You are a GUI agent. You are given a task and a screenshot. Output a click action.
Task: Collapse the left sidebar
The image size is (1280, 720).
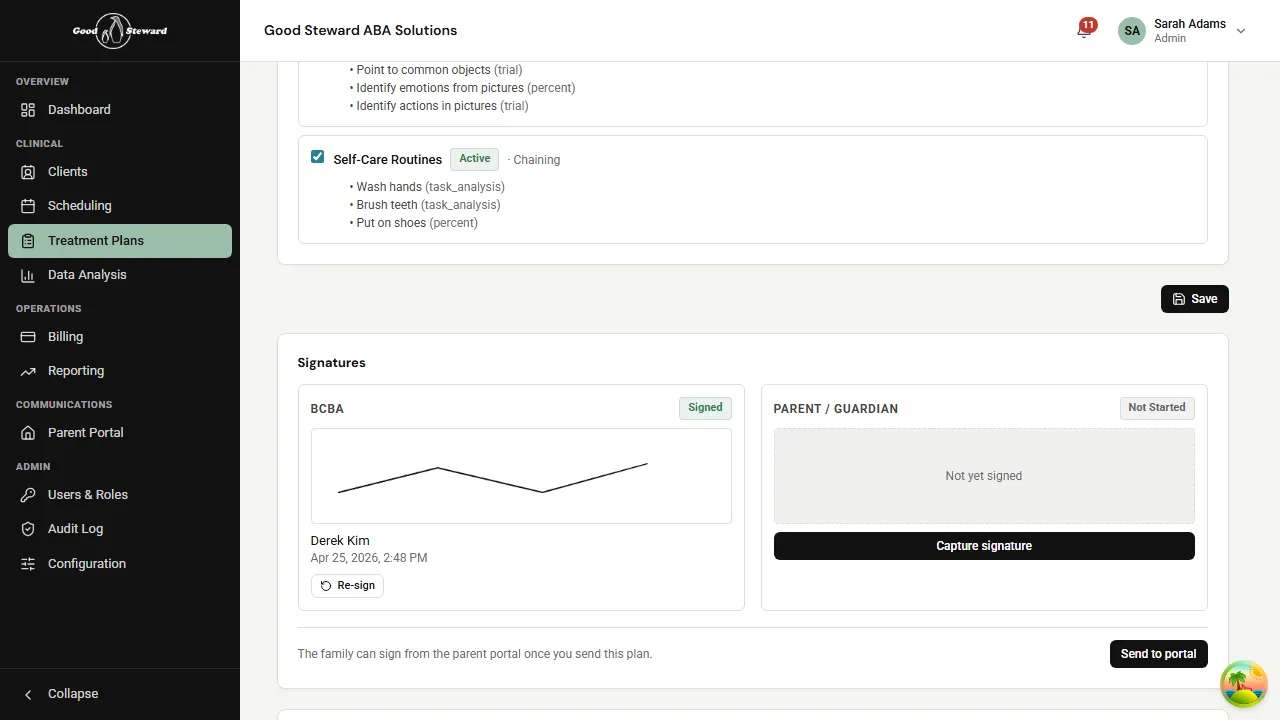click(60, 693)
